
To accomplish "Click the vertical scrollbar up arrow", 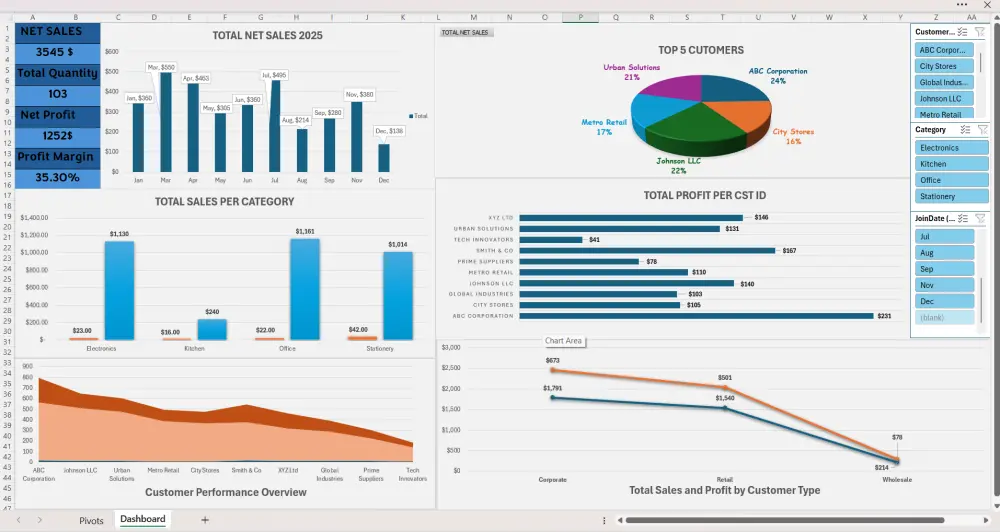I will (x=996, y=17).
